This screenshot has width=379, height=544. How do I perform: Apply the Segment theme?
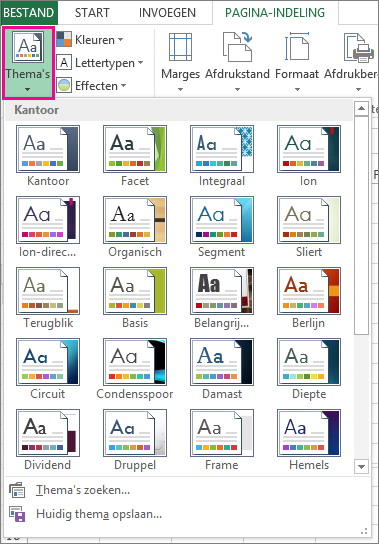(x=222, y=227)
